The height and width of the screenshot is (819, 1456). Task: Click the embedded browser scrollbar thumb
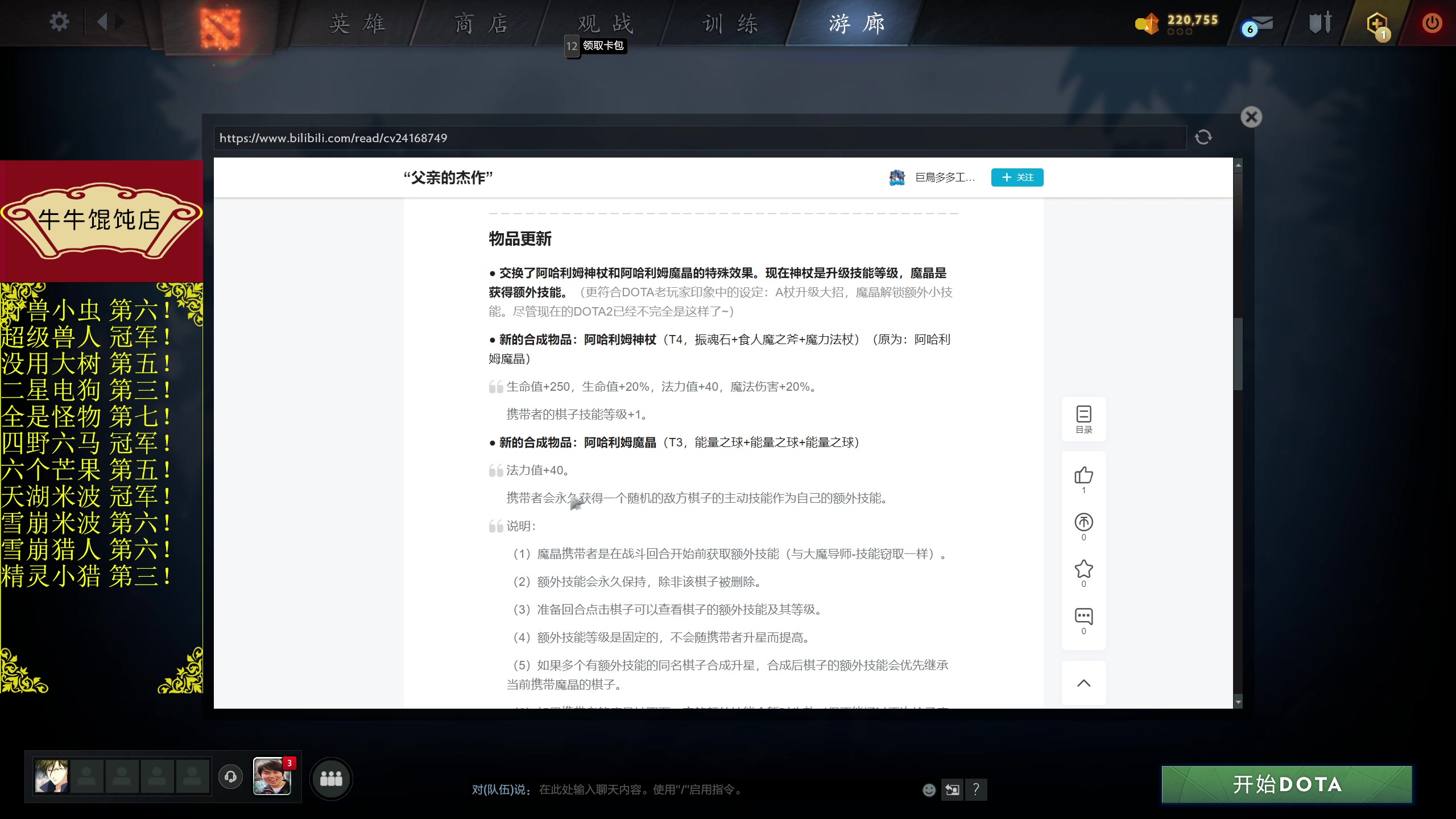pos(1238,353)
